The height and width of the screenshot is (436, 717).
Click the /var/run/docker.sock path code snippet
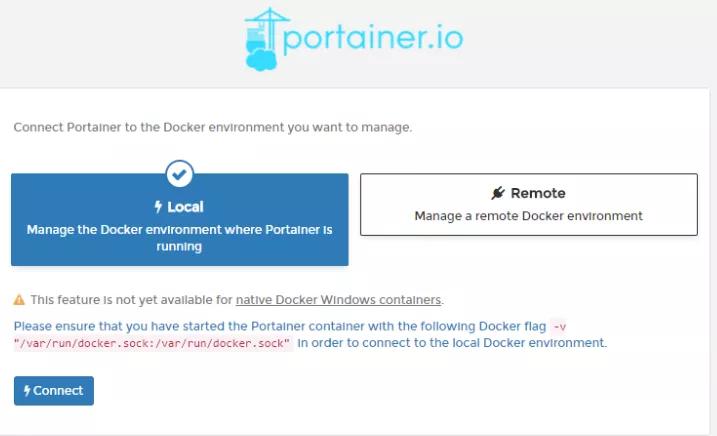[153, 343]
